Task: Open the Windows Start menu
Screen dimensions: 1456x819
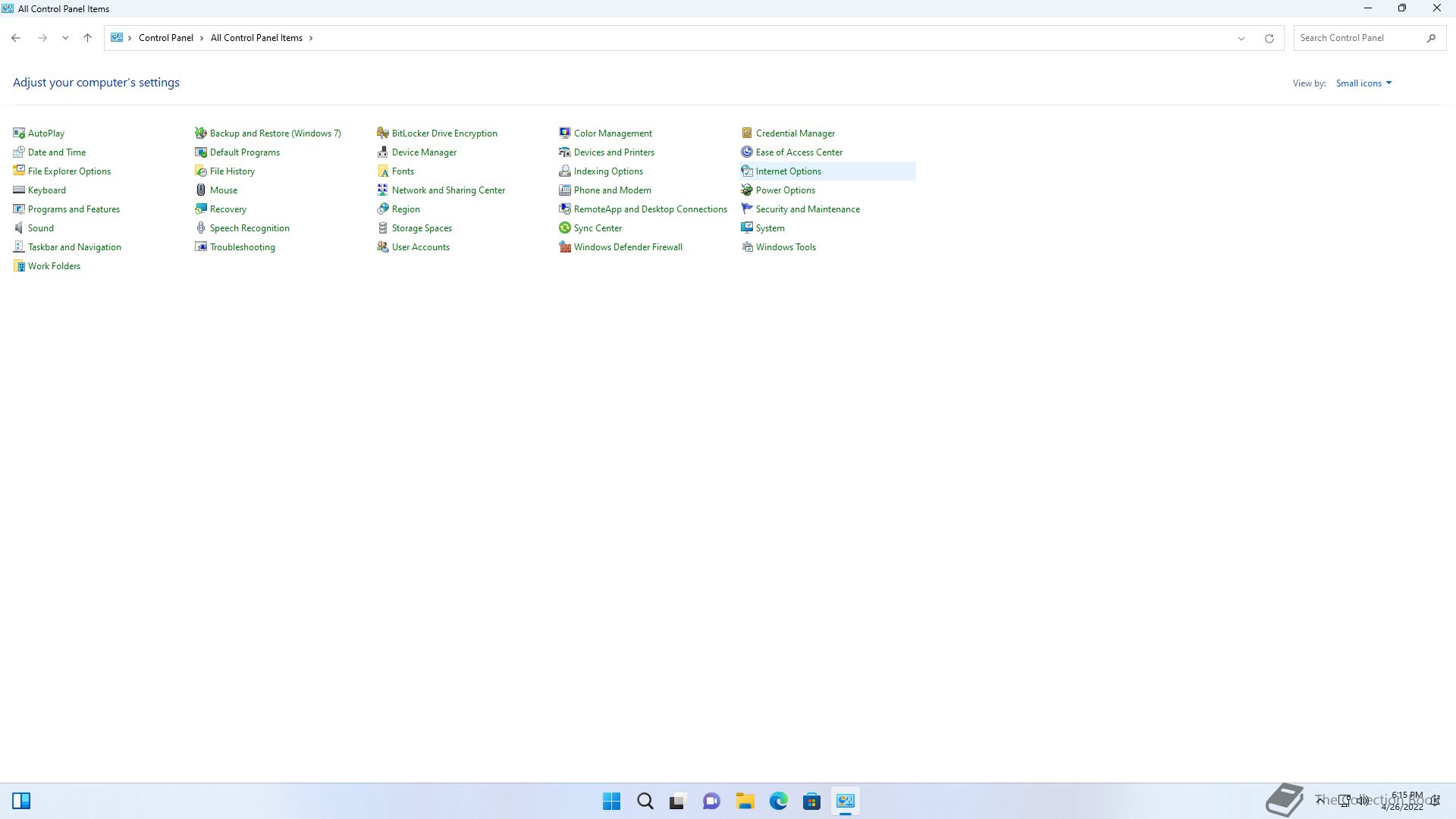Action: pos(611,802)
